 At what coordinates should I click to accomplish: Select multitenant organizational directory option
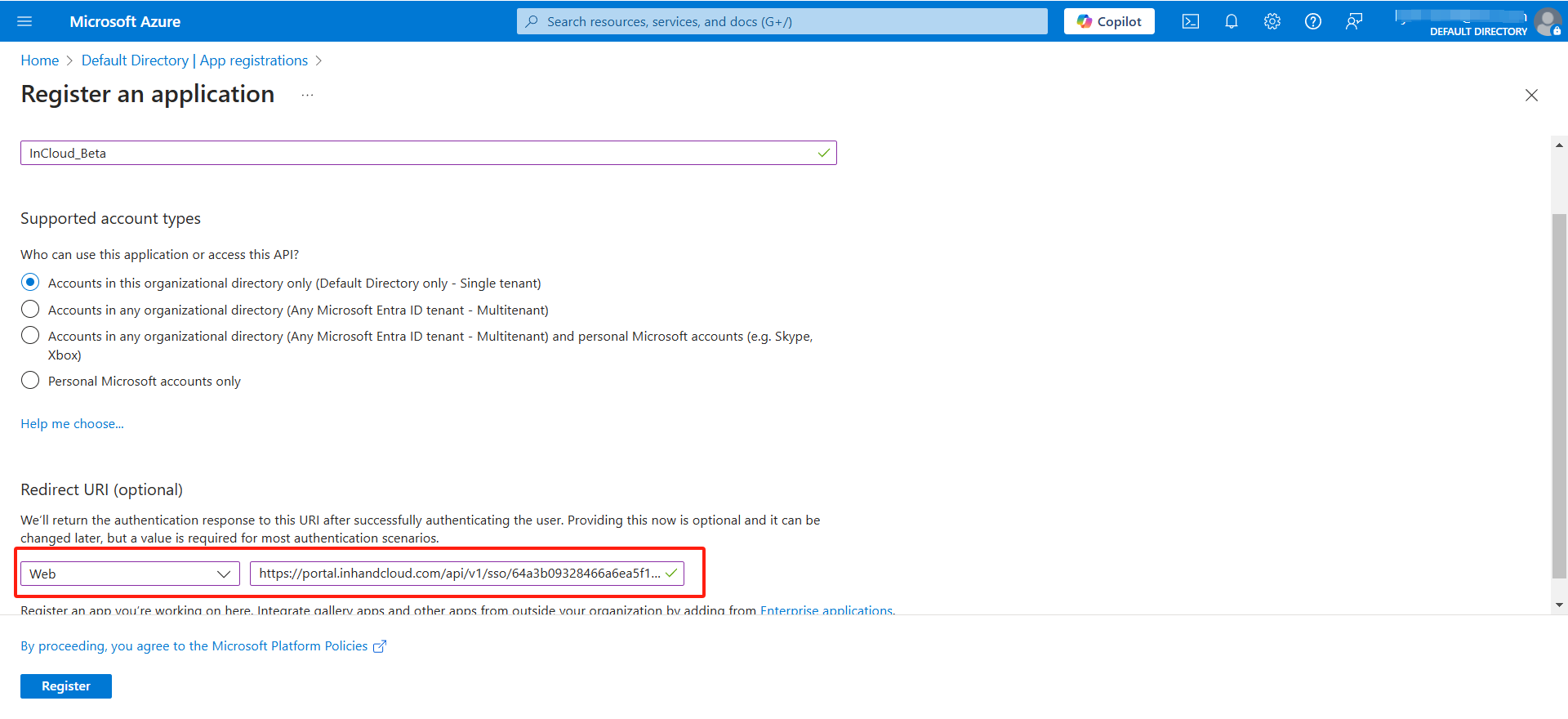(30, 310)
